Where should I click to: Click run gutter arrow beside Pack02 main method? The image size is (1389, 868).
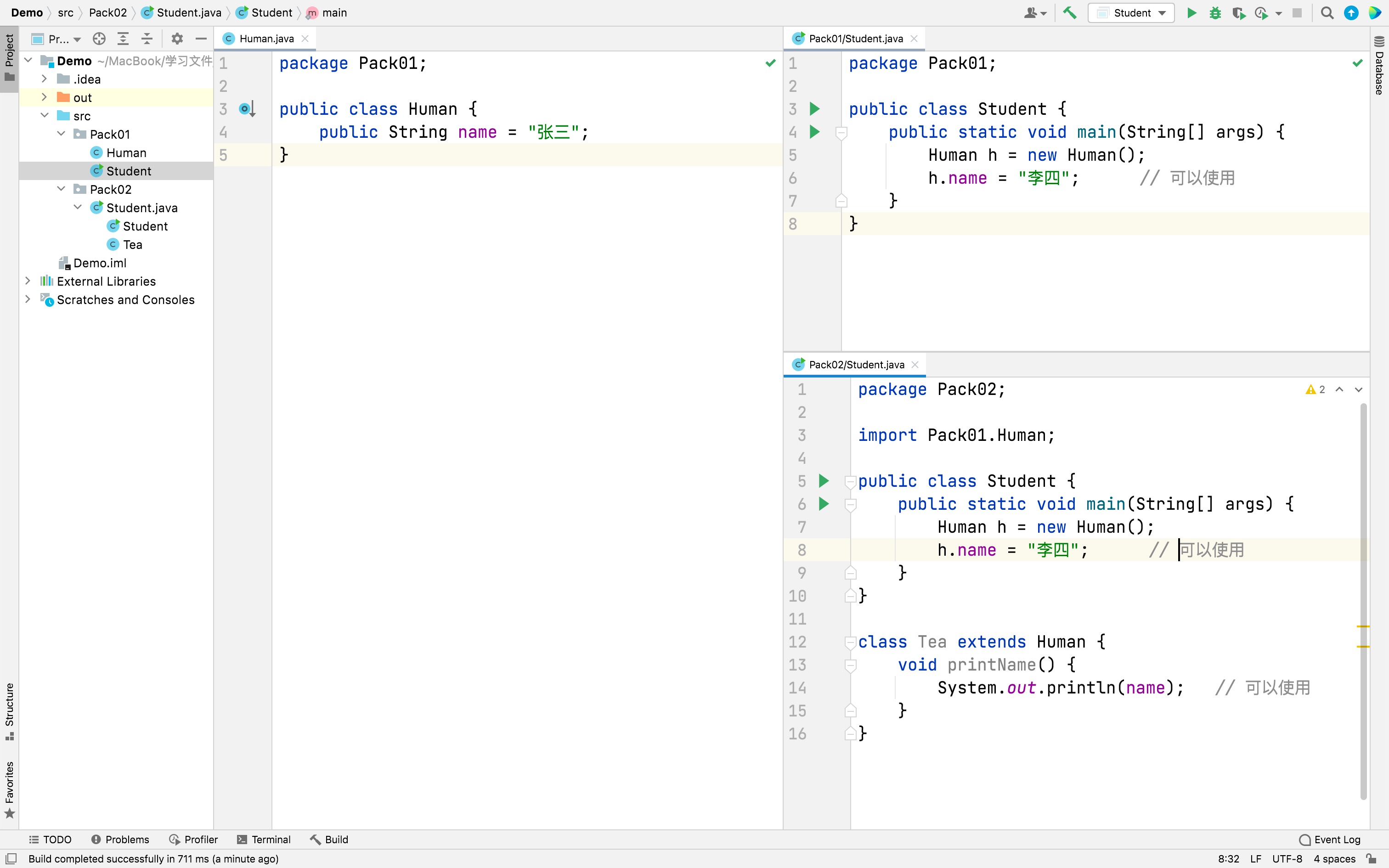[x=824, y=503]
